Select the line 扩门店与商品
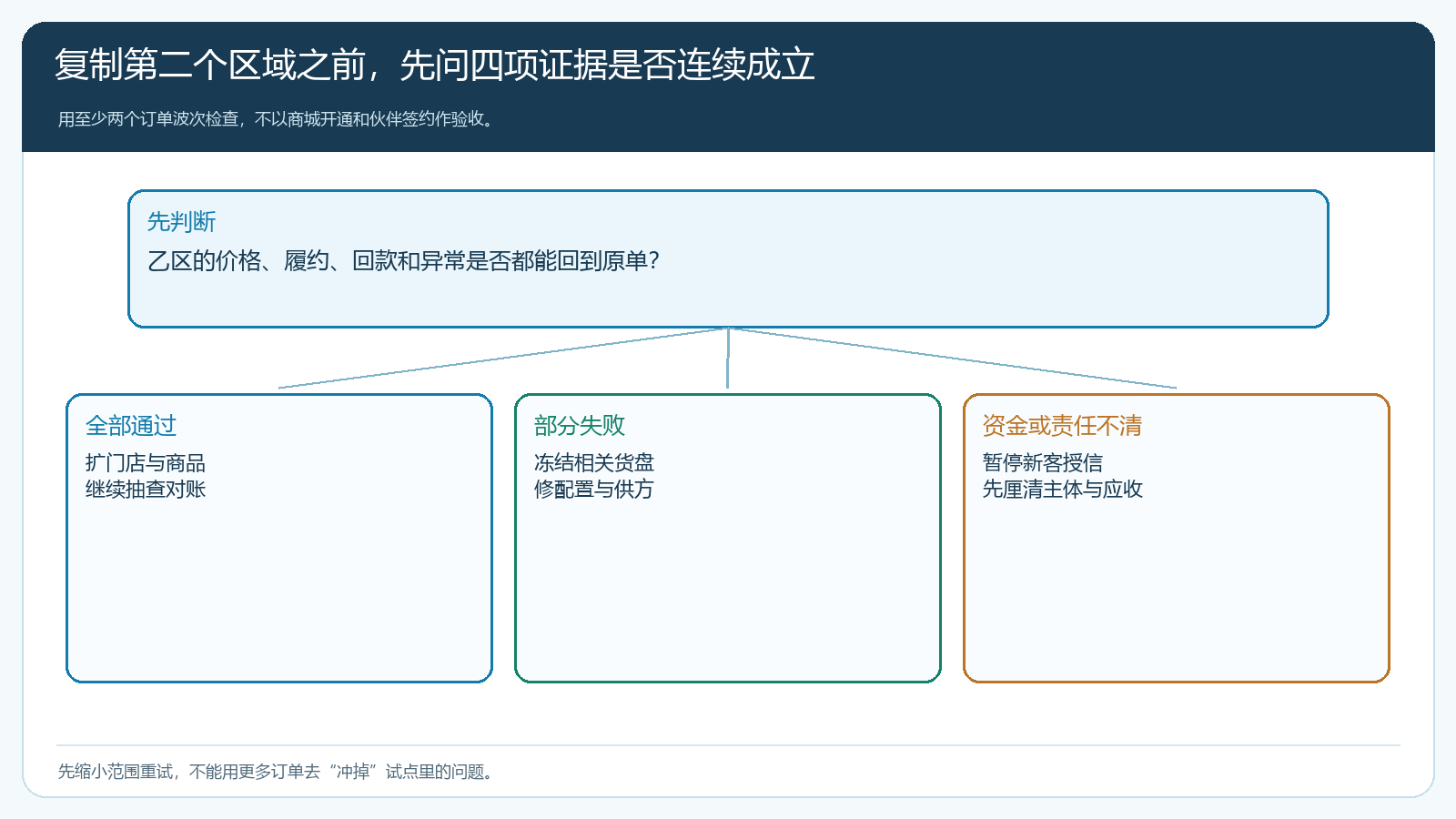The height and width of the screenshot is (819, 1456). tap(146, 463)
